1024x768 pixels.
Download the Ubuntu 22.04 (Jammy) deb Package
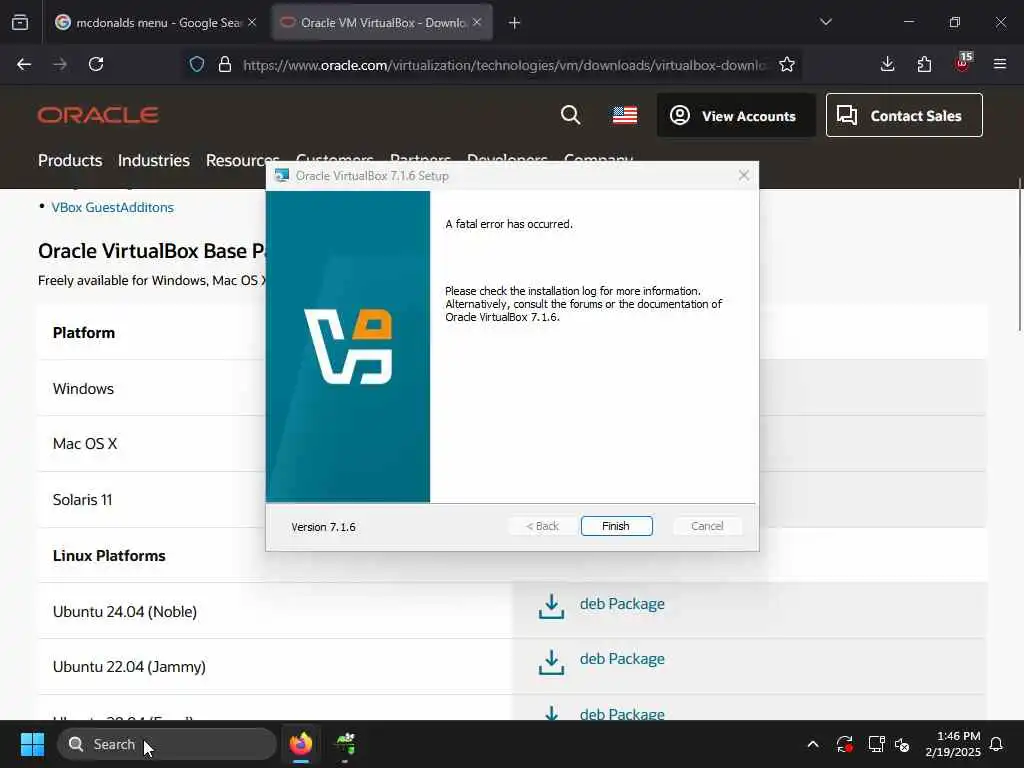click(622, 659)
